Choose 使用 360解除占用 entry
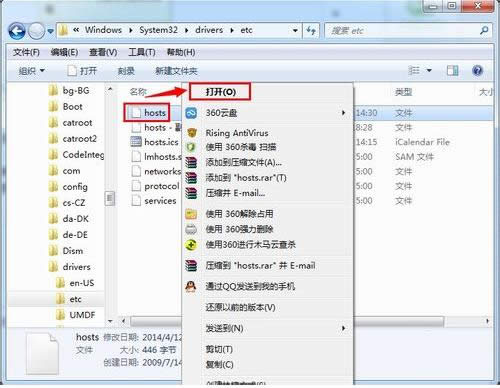Viewport: 500px width, 388px height. pos(268,214)
